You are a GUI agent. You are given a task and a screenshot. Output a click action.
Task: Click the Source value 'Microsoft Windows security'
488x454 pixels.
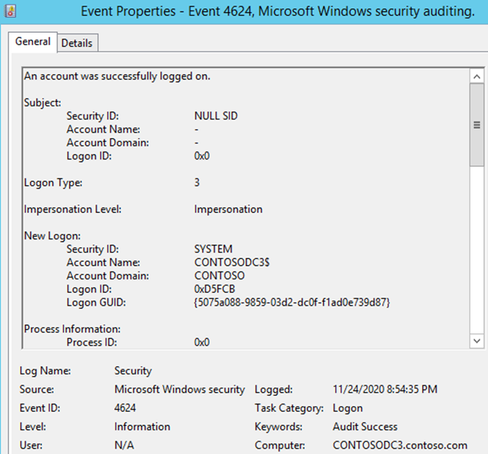180,389
